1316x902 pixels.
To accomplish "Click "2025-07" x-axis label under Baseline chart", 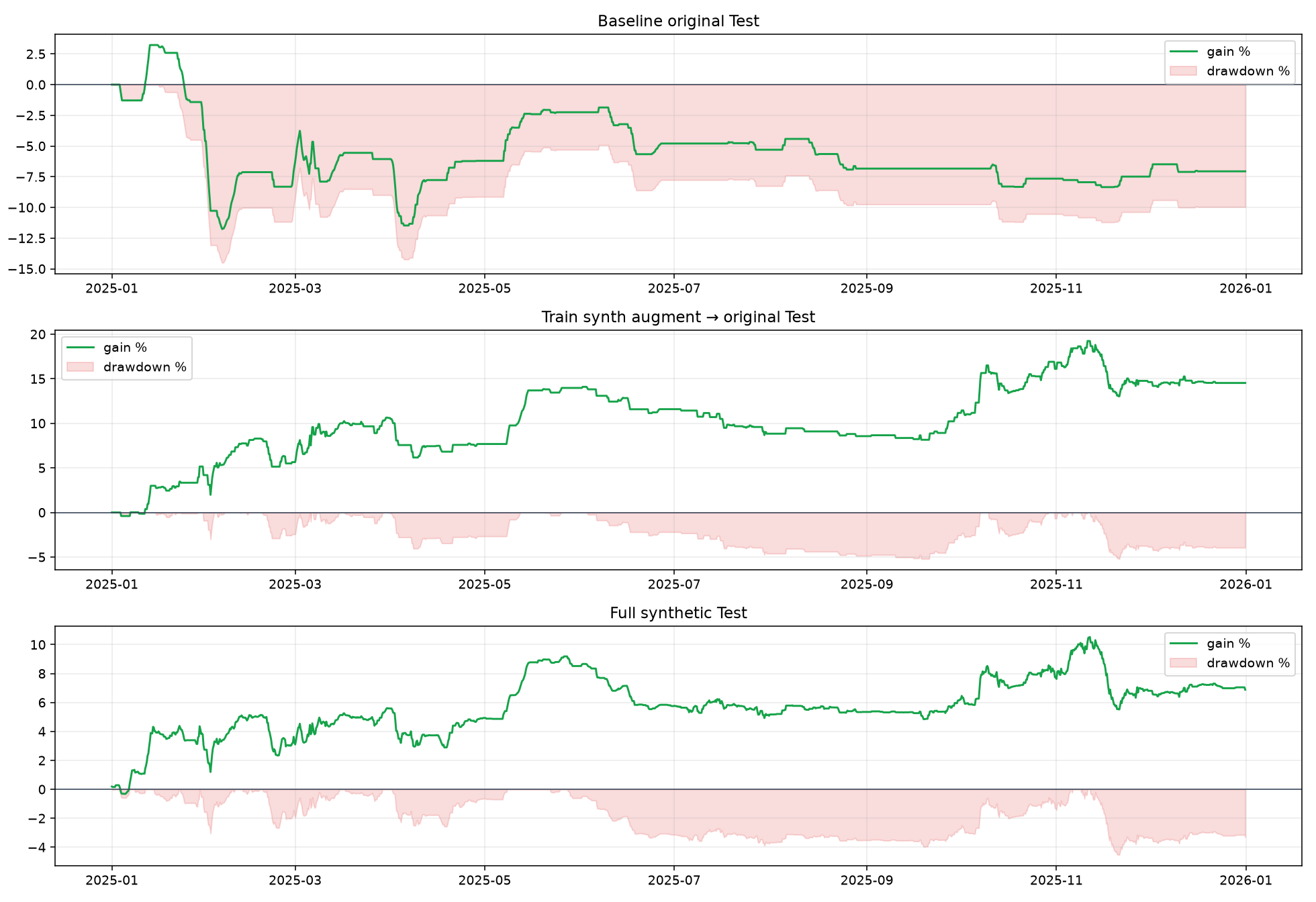I will coord(673,289).
